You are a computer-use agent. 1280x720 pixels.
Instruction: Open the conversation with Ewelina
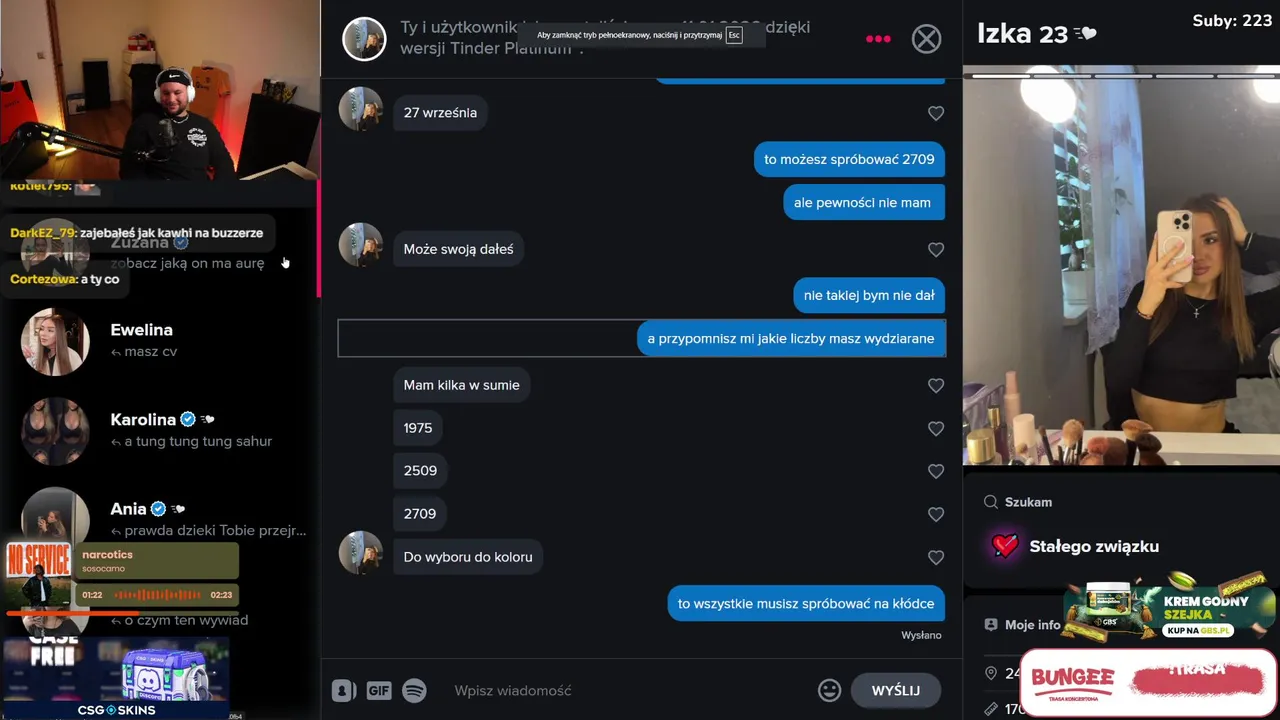pos(160,341)
